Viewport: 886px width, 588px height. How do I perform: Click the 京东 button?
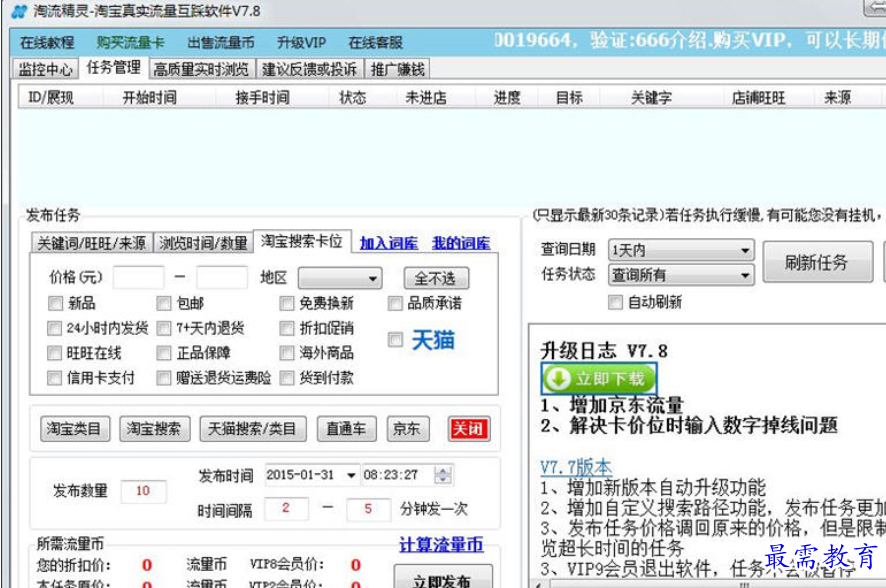[408, 429]
